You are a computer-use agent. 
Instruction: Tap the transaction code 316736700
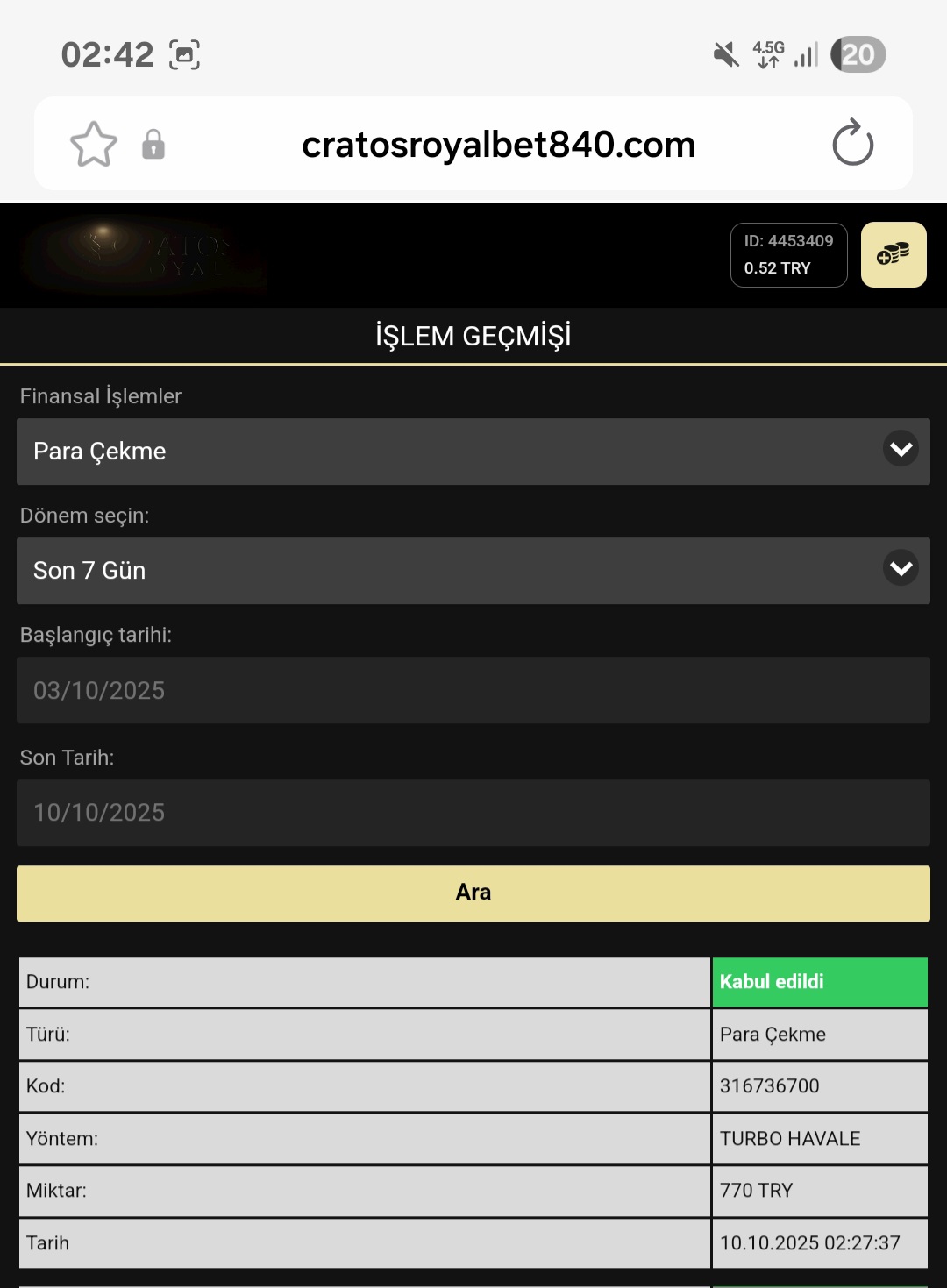coord(769,1086)
